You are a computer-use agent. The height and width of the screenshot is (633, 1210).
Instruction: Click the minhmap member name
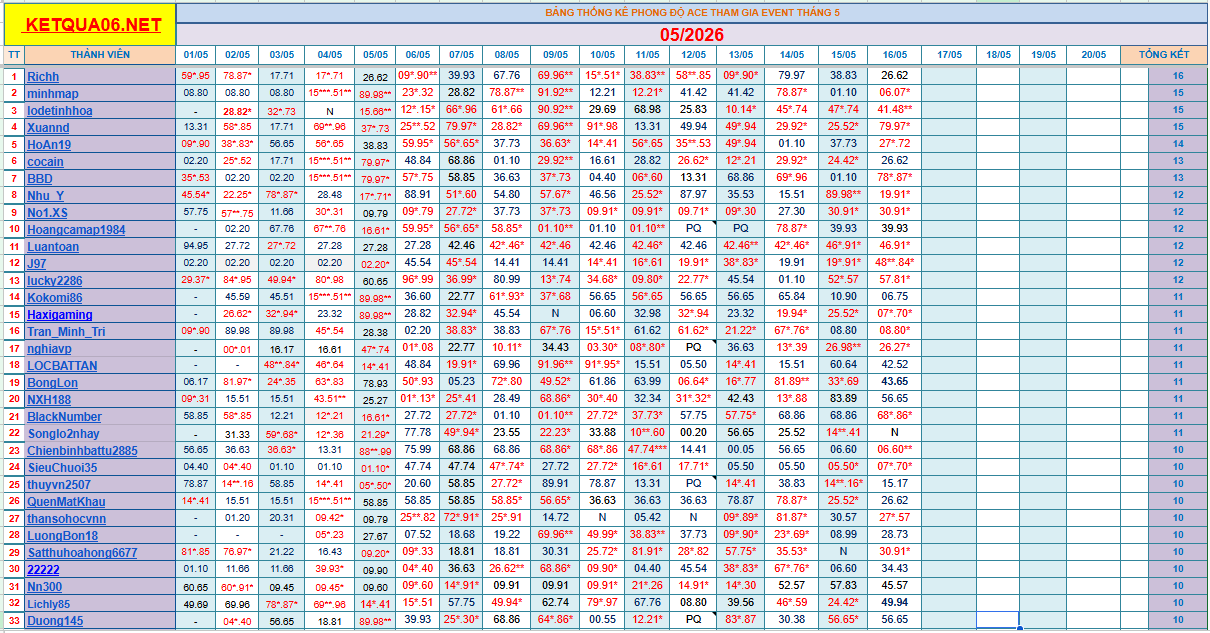52,93
